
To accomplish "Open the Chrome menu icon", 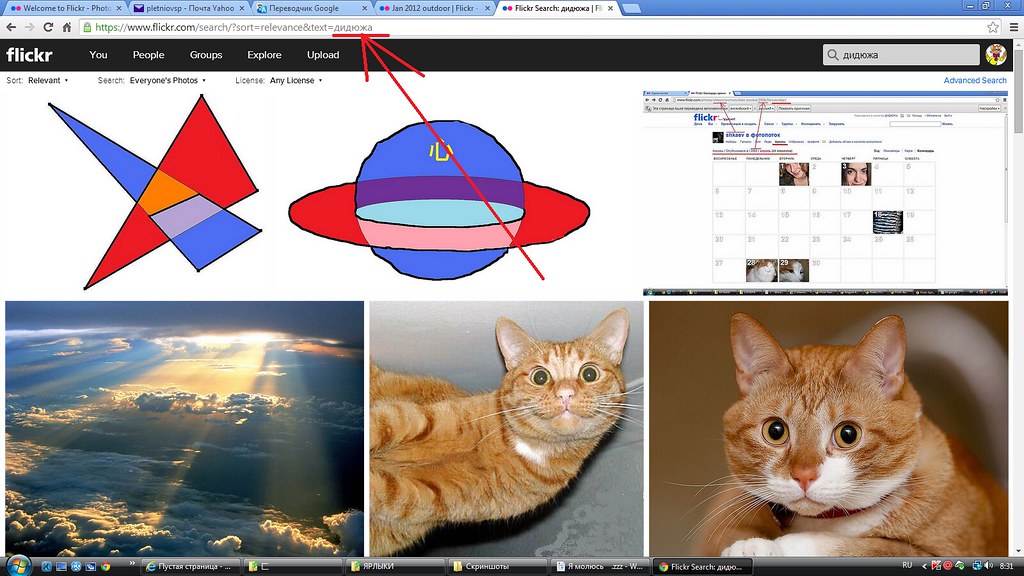I will (x=1012, y=28).
